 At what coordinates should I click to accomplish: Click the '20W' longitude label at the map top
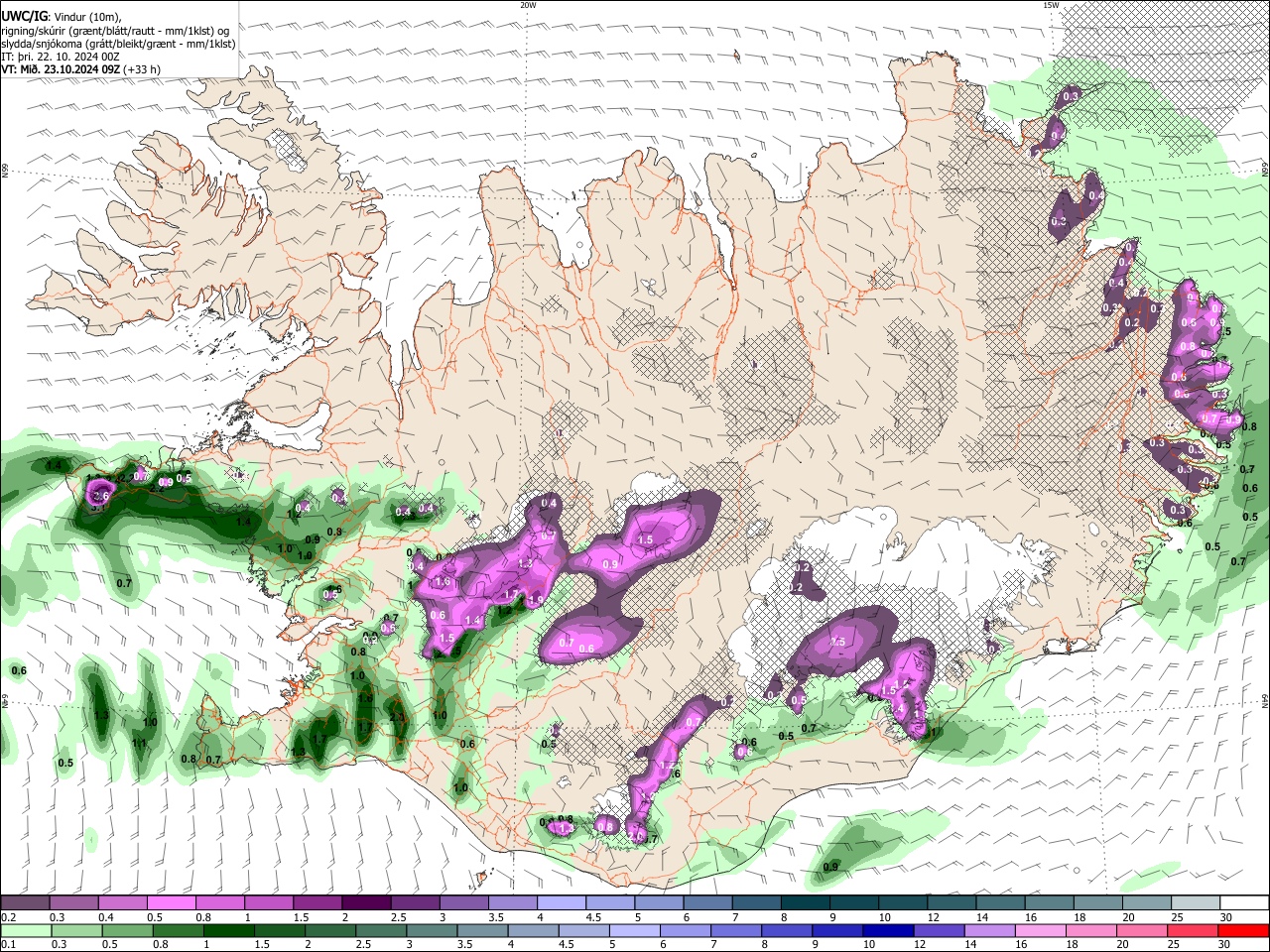528,5
